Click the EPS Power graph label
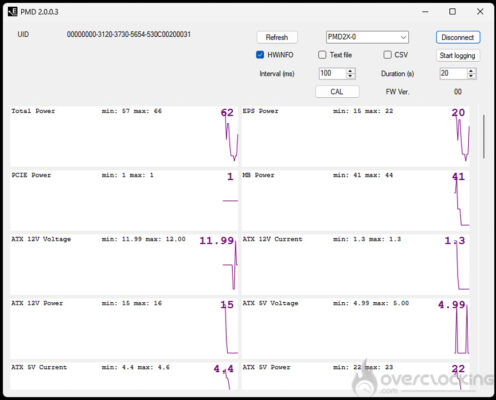The width and height of the screenshot is (496, 400). (260, 111)
